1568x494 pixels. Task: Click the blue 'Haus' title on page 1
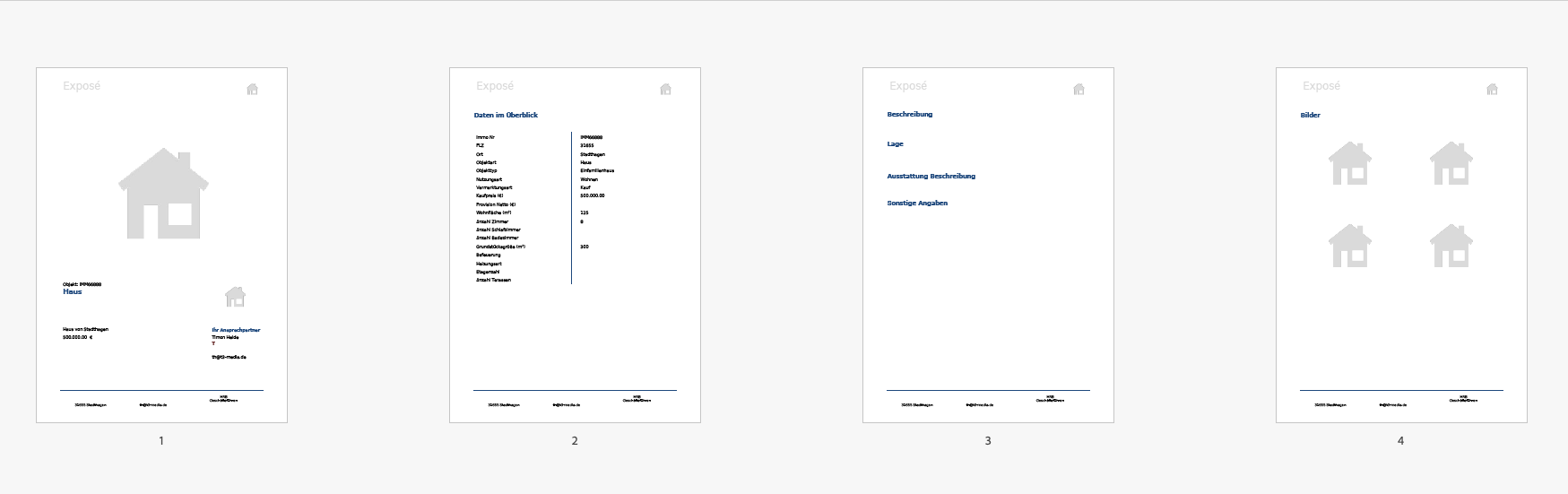tap(73, 292)
